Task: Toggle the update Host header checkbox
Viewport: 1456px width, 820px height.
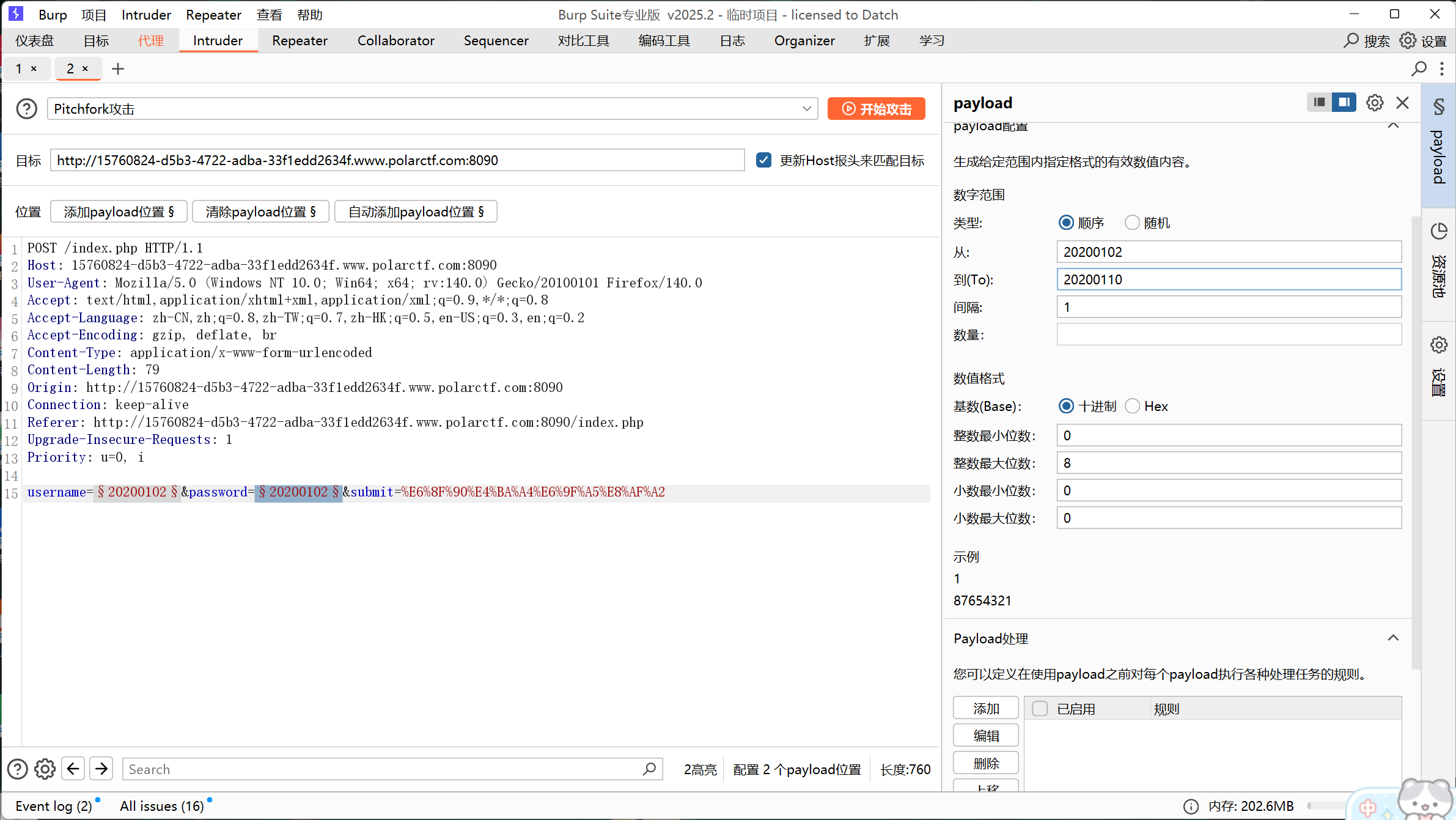Action: (x=763, y=160)
